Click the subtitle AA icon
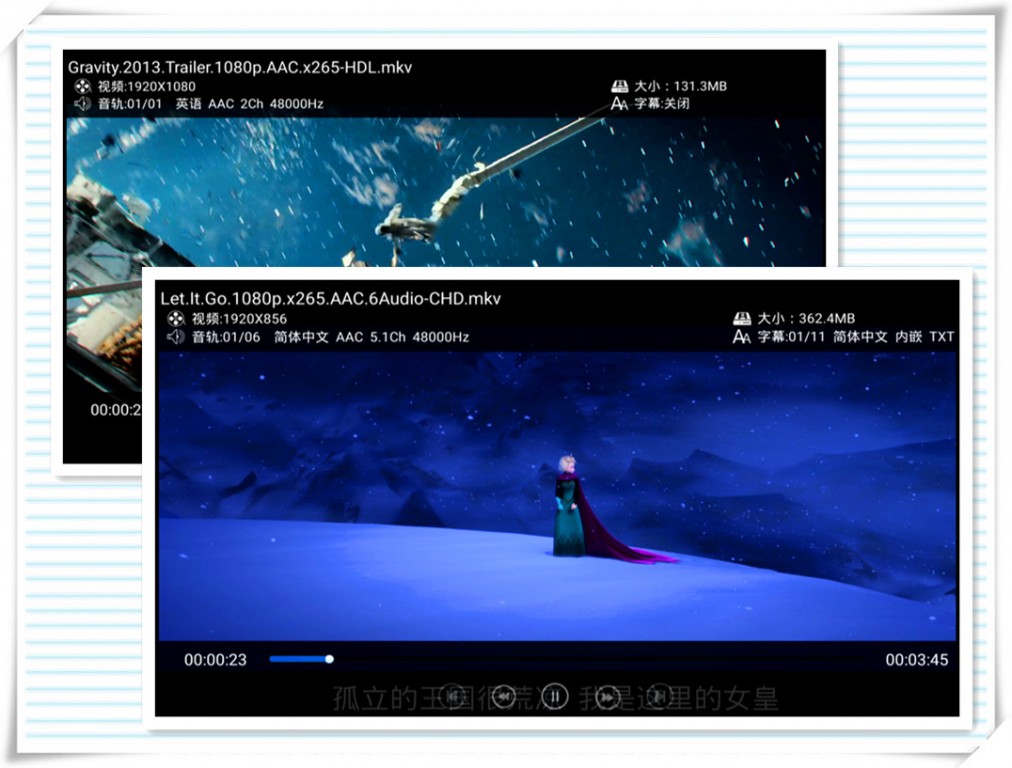The width and height of the screenshot is (1012, 768). [742, 338]
